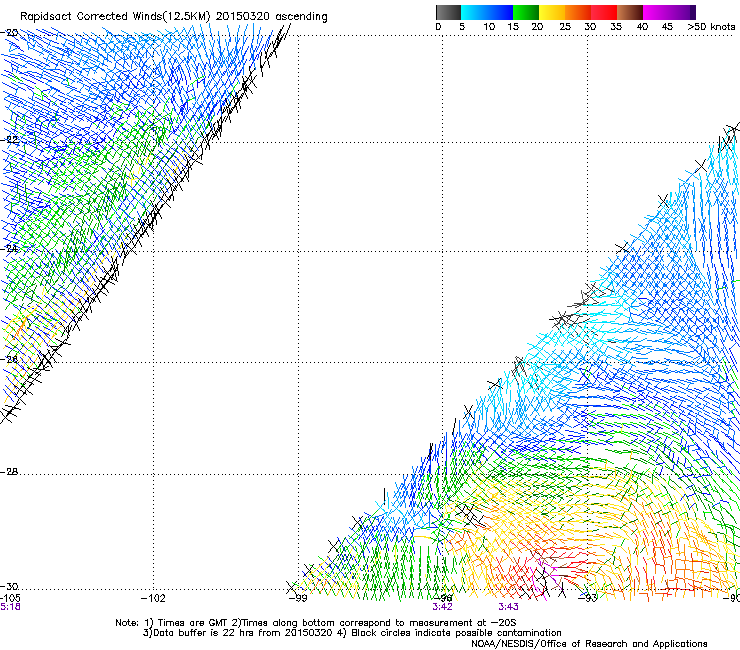
Task: Click the -22 latitude label
Action: coord(9,140)
